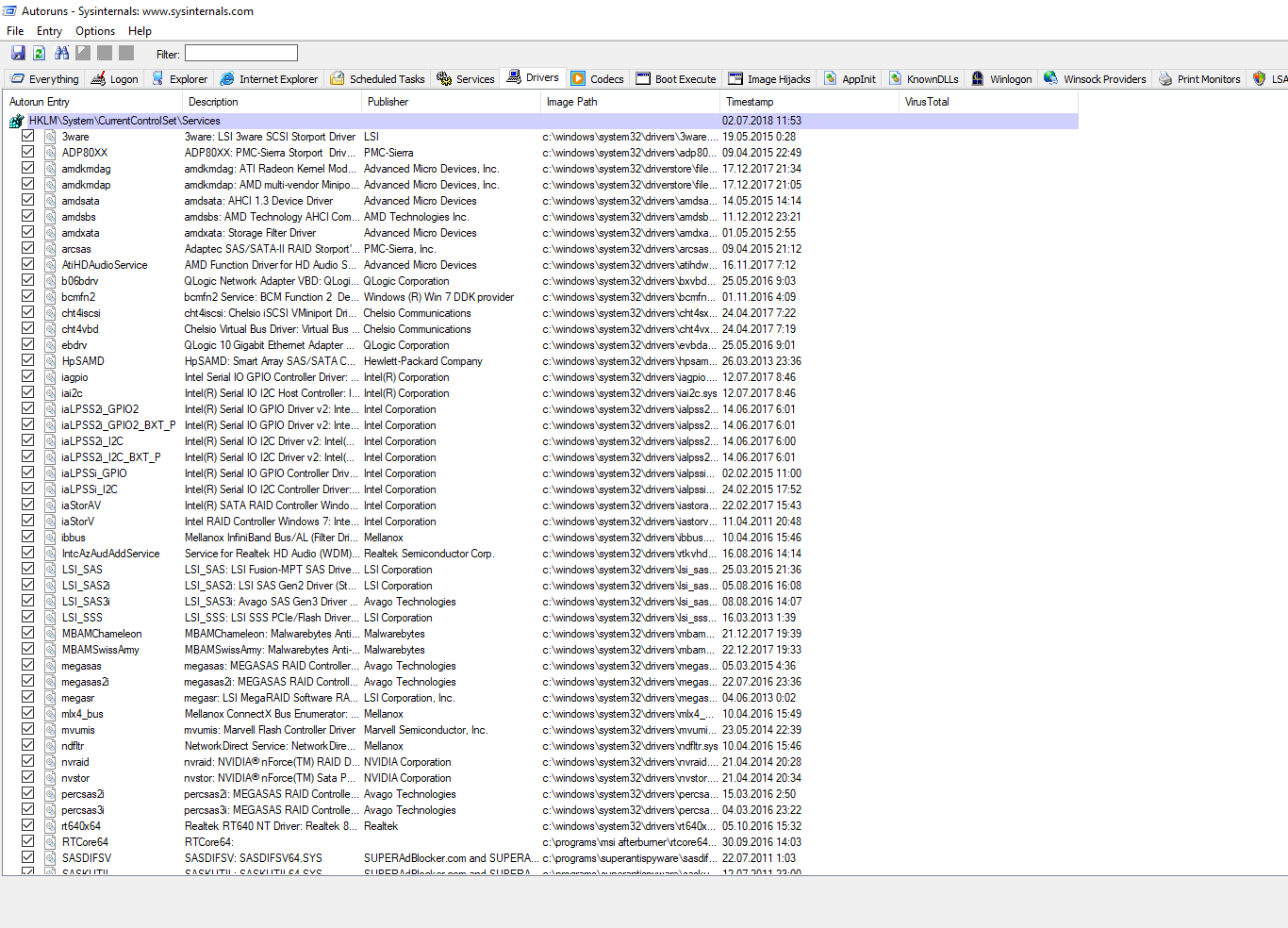Image resolution: width=1288 pixels, height=928 pixels.
Task: Toggle the IntcAzAudAddService checkbox
Action: click(x=28, y=553)
